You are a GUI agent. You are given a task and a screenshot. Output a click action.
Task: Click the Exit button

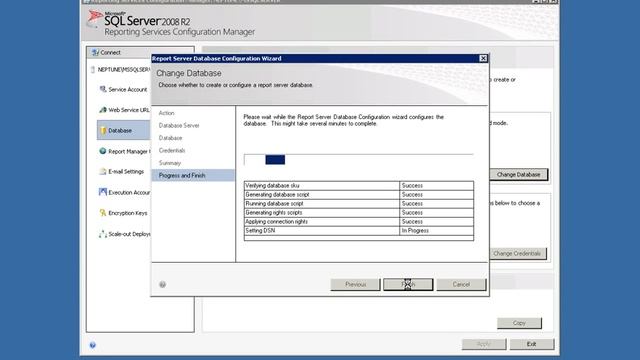531,344
